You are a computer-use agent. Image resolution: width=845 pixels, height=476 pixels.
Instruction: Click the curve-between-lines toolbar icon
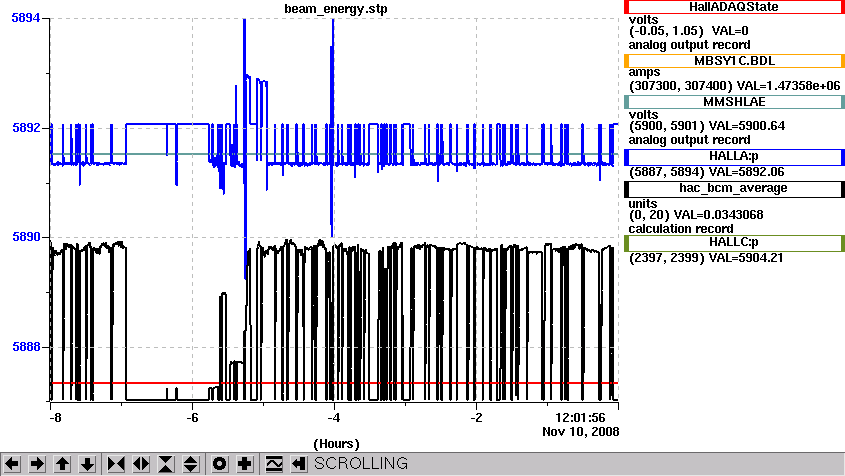[274, 464]
